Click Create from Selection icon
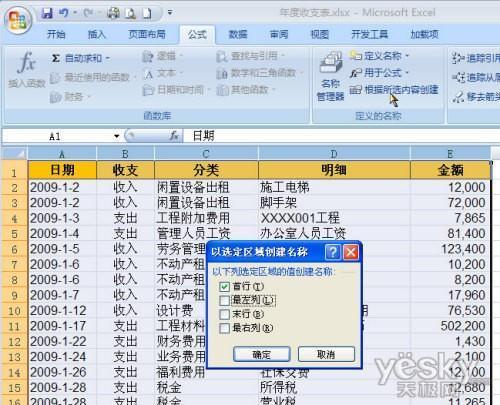 coord(355,90)
